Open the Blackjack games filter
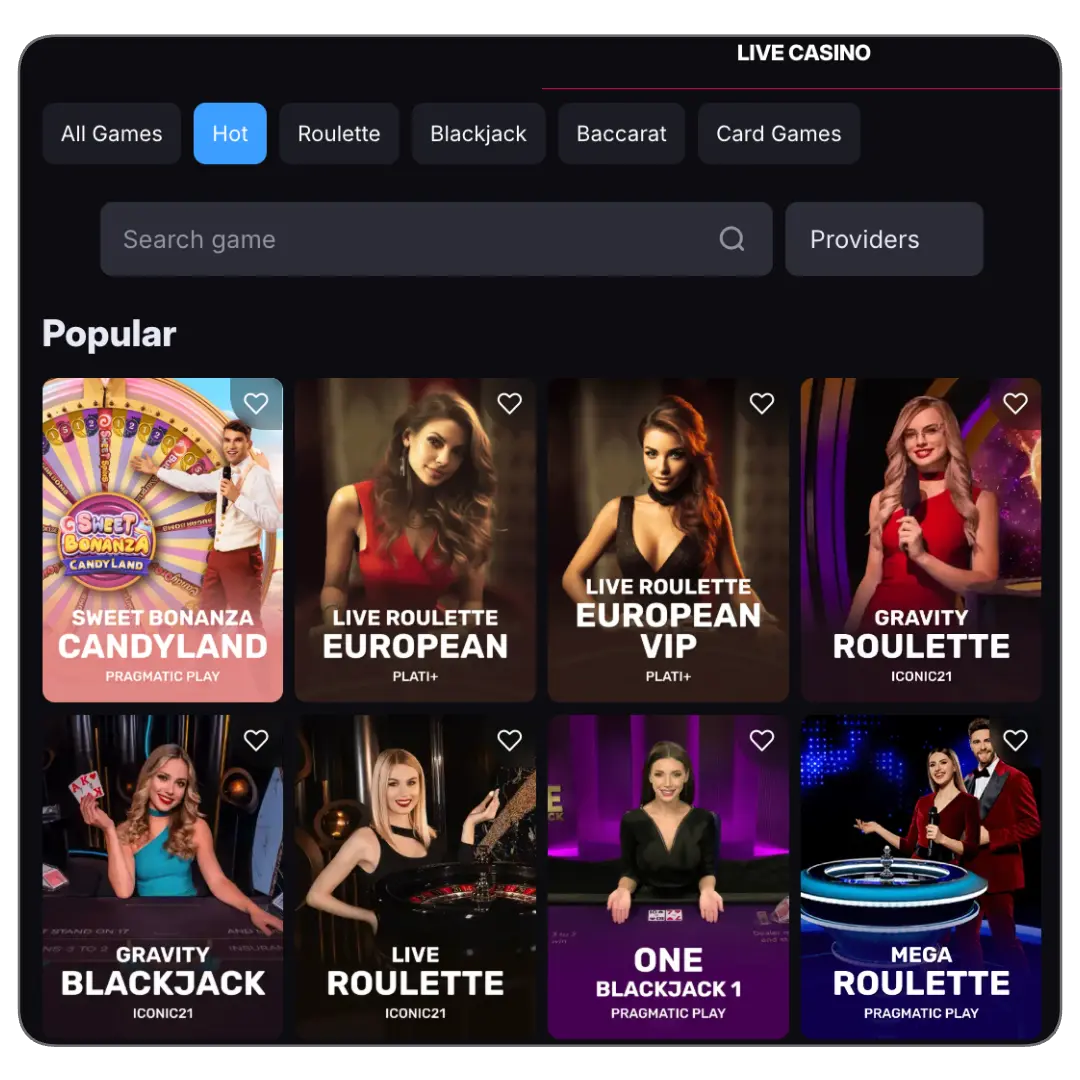The image size is (1080, 1080). coord(478,133)
